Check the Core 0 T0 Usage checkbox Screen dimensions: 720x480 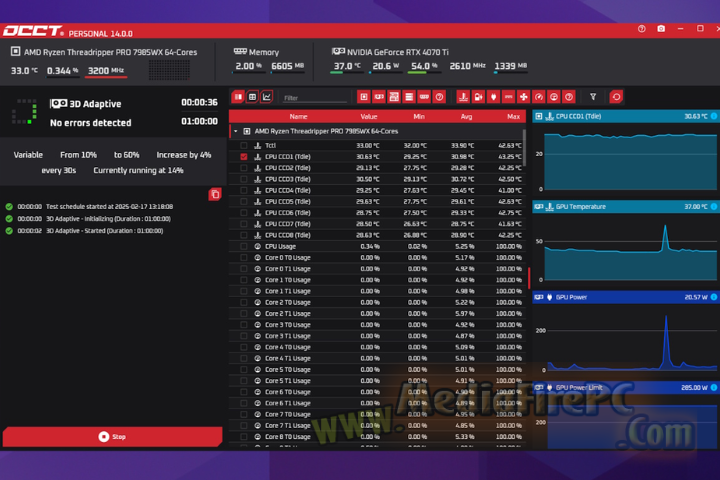[244, 258]
